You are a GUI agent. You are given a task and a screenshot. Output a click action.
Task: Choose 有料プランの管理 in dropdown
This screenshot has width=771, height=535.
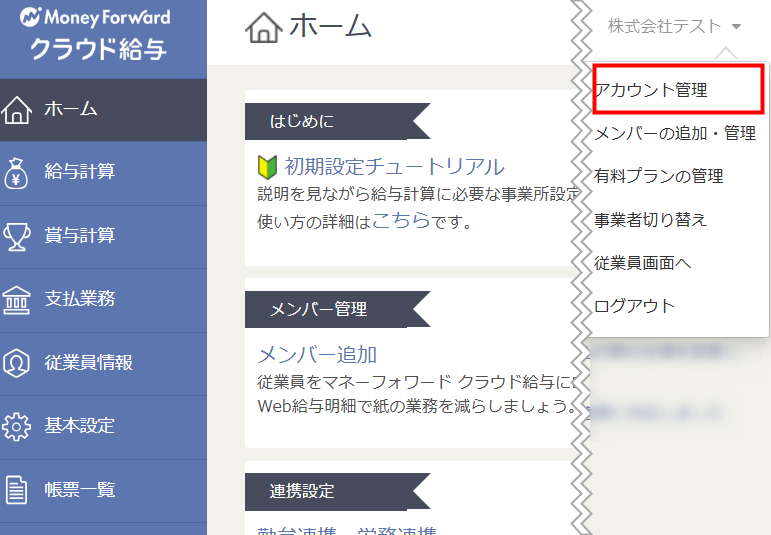(658, 176)
